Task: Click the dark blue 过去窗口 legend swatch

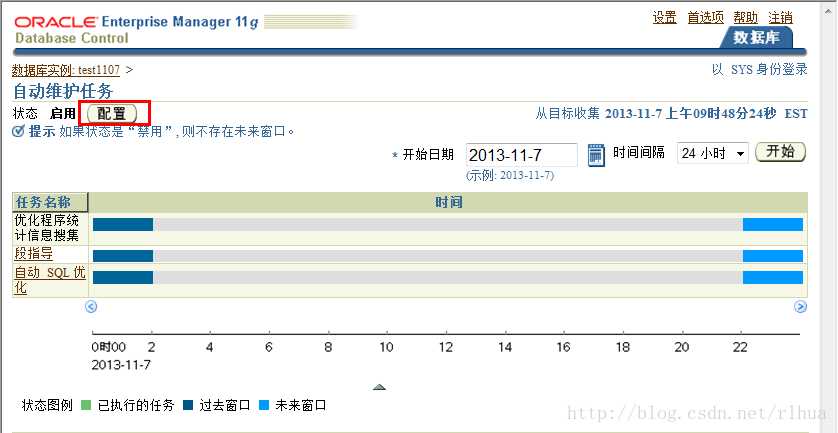Action: point(187,405)
